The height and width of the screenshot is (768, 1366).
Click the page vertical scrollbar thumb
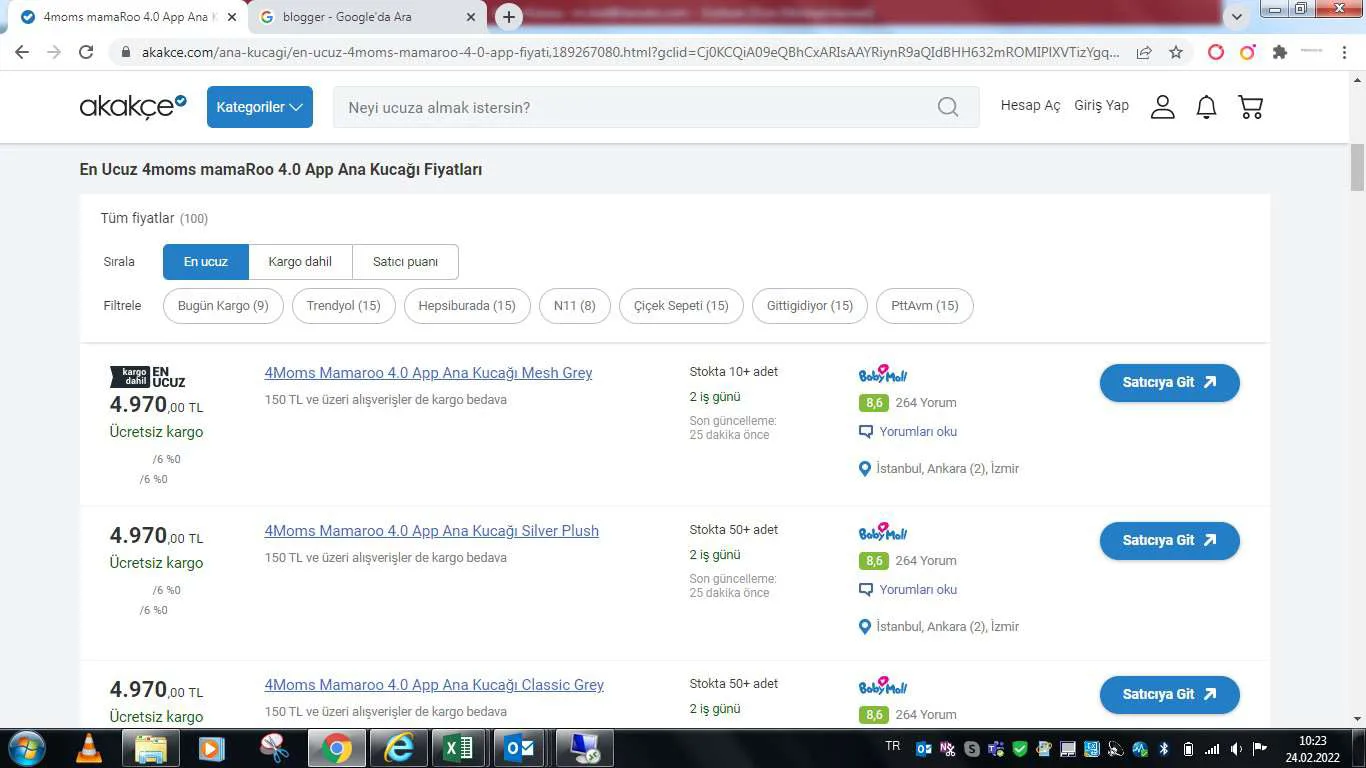(x=1357, y=167)
